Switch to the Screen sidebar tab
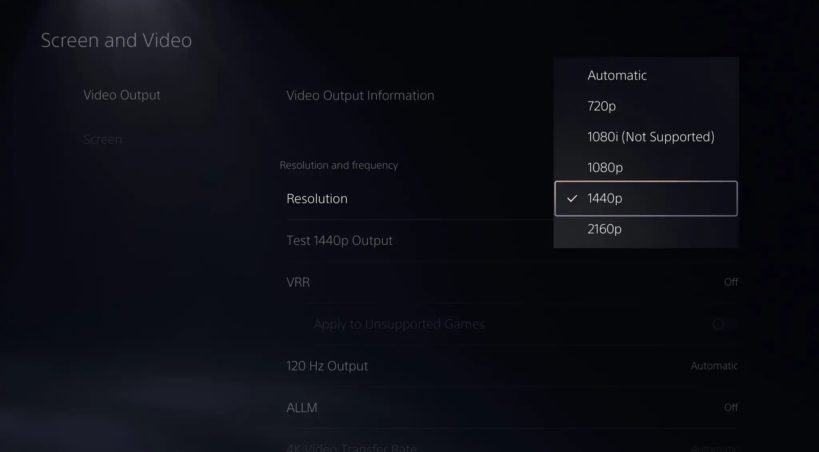This screenshot has height=452, width=819. point(103,139)
